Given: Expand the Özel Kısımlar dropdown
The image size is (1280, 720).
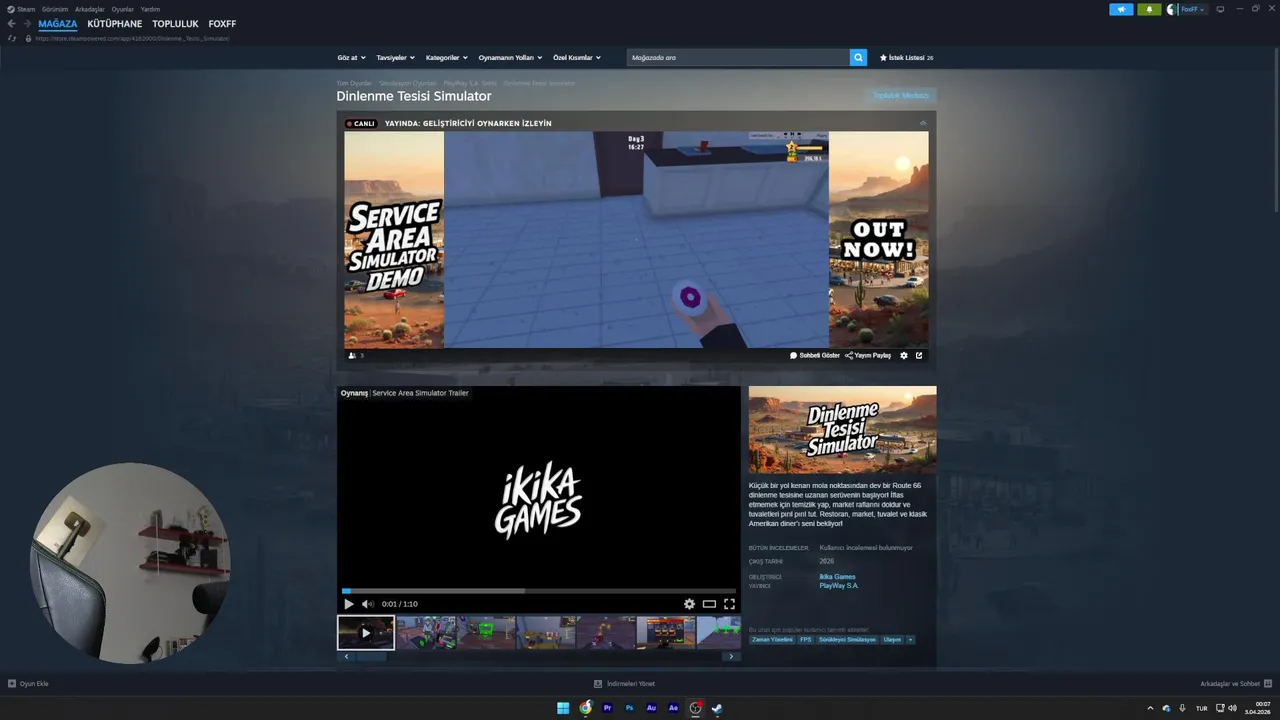Looking at the screenshot, I should click(x=577, y=58).
